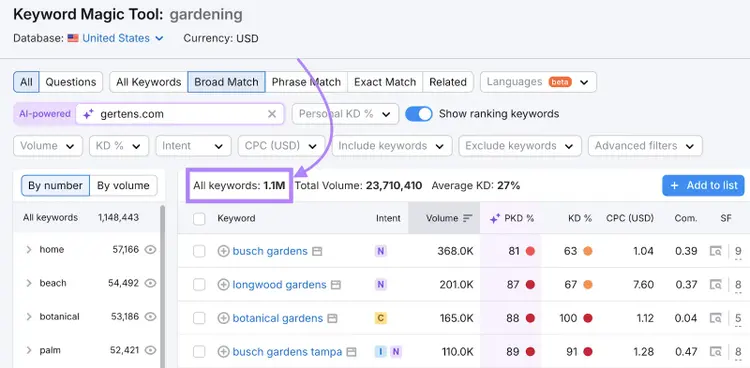Check the botanical gardens row checkbox
Viewport: 750px width, 368px height.
click(199, 318)
